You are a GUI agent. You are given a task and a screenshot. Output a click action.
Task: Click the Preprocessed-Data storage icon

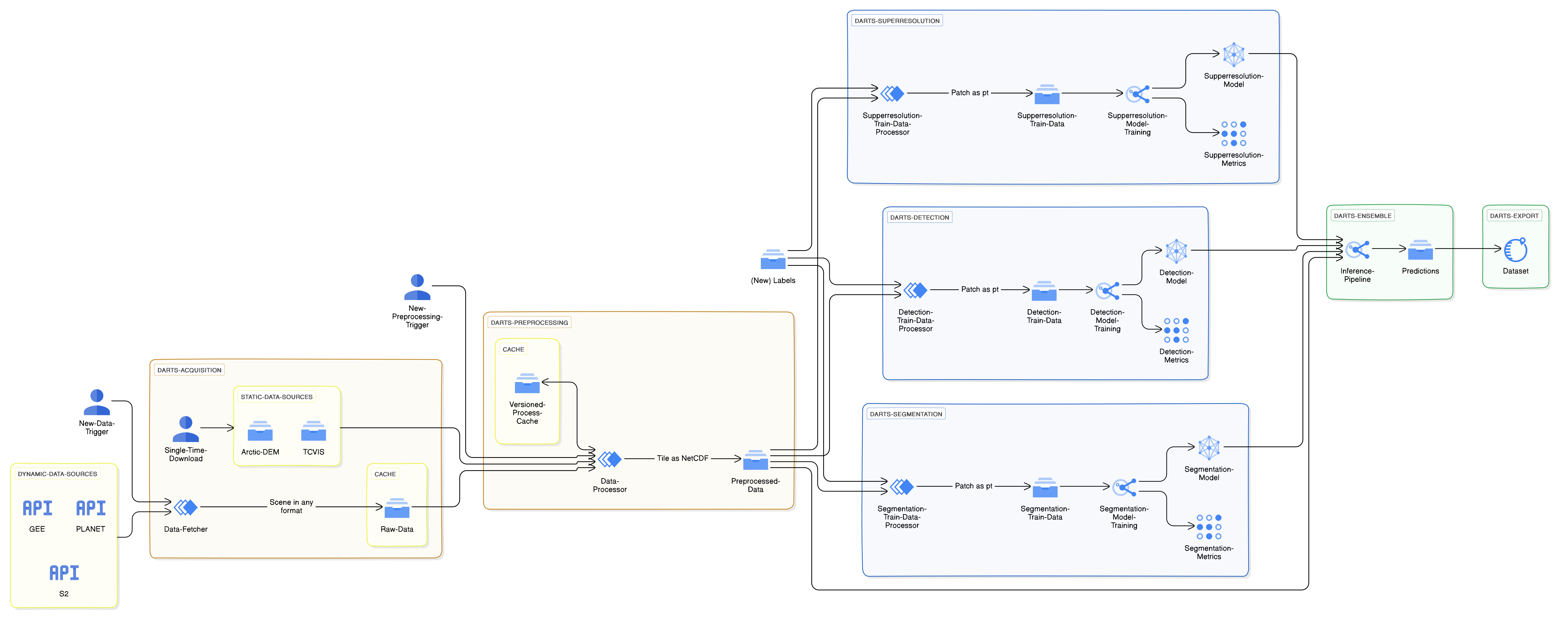(x=756, y=459)
